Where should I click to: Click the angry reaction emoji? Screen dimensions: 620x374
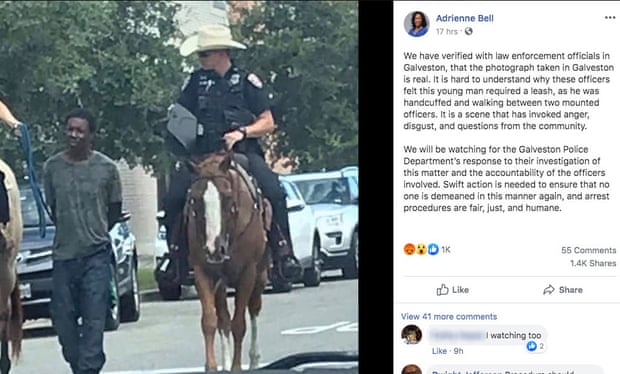[409, 249]
